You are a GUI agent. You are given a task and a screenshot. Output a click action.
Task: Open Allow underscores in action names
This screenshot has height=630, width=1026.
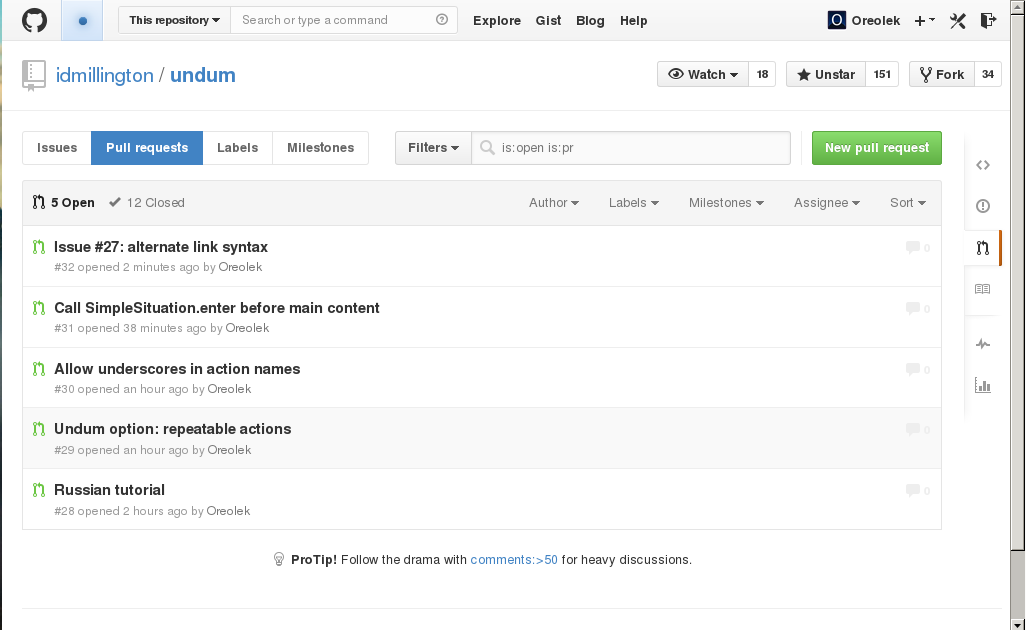[x=177, y=369]
